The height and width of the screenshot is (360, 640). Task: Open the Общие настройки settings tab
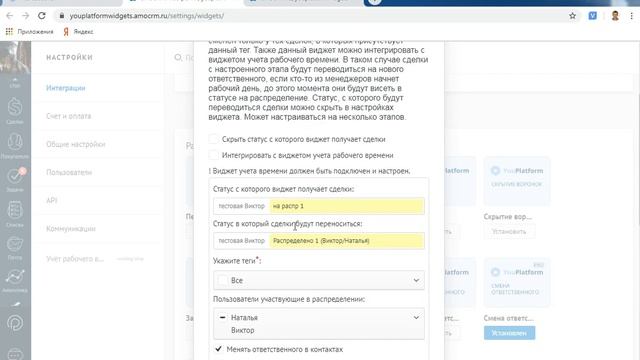(x=76, y=144)
